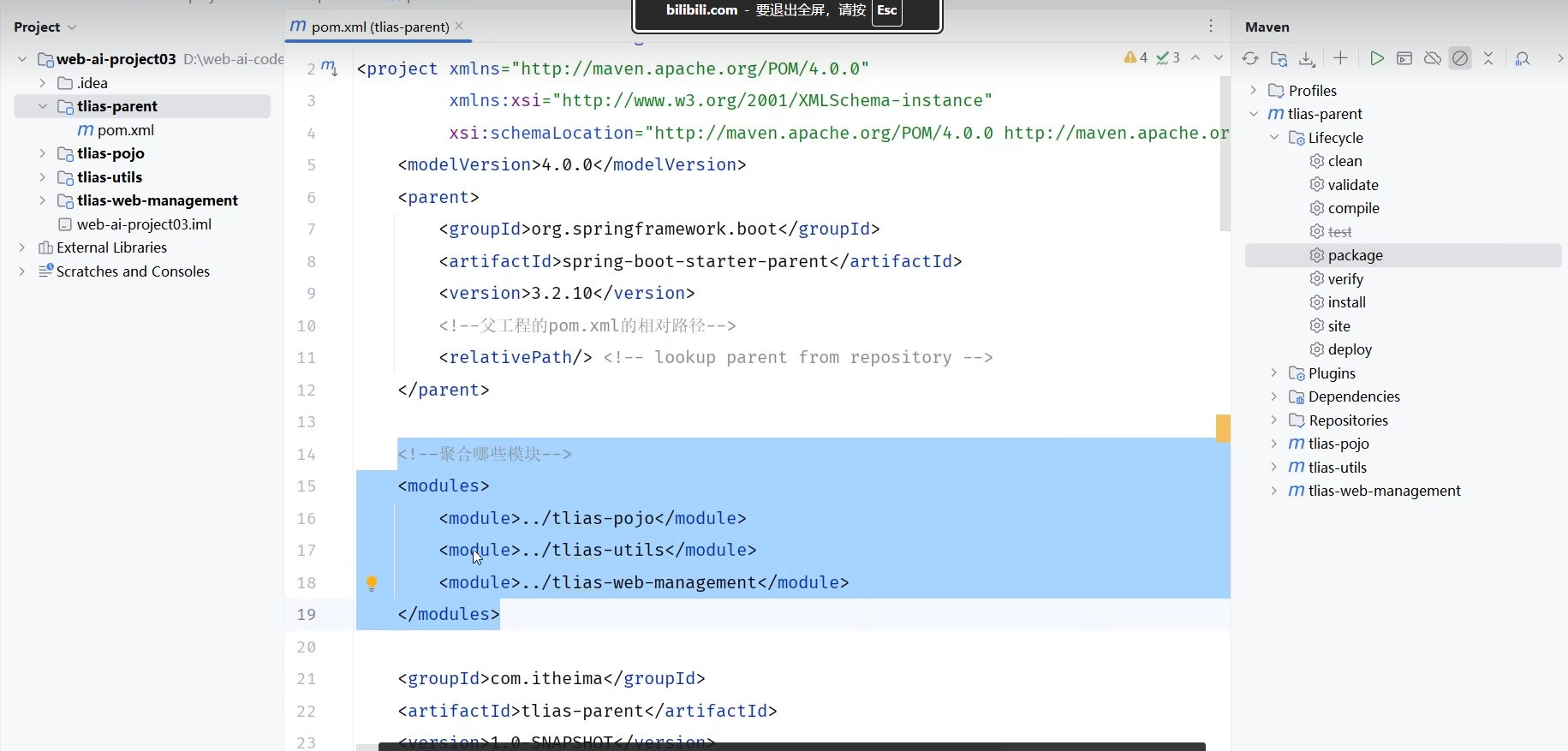Click typo indicator showing 3
This screenshot has height=751, width=1568.
pos(1168,57)
